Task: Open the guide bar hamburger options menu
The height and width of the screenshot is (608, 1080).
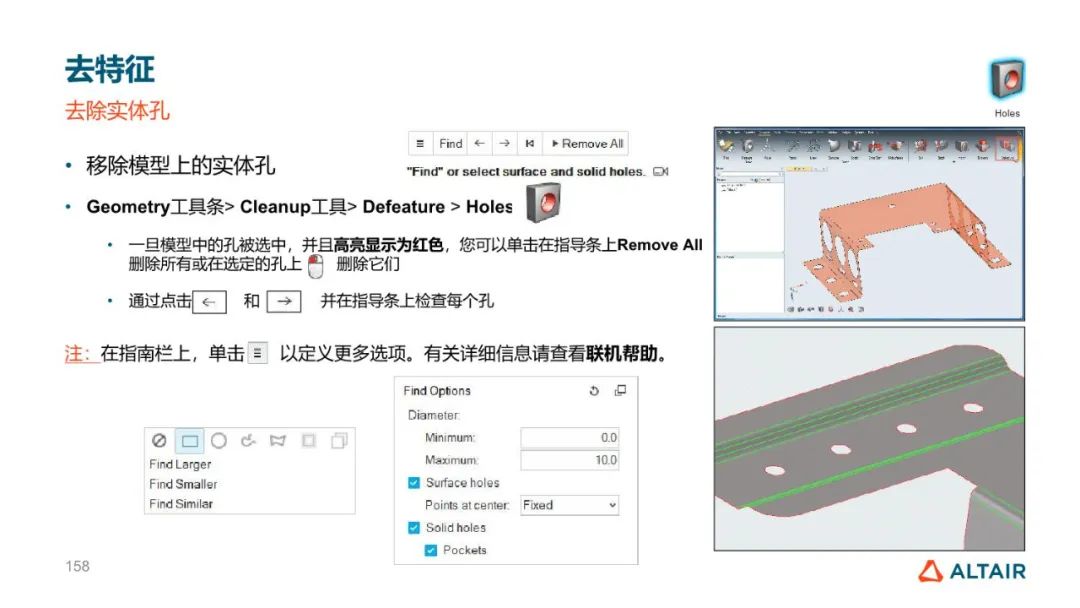Action: [x=420, y=143]
